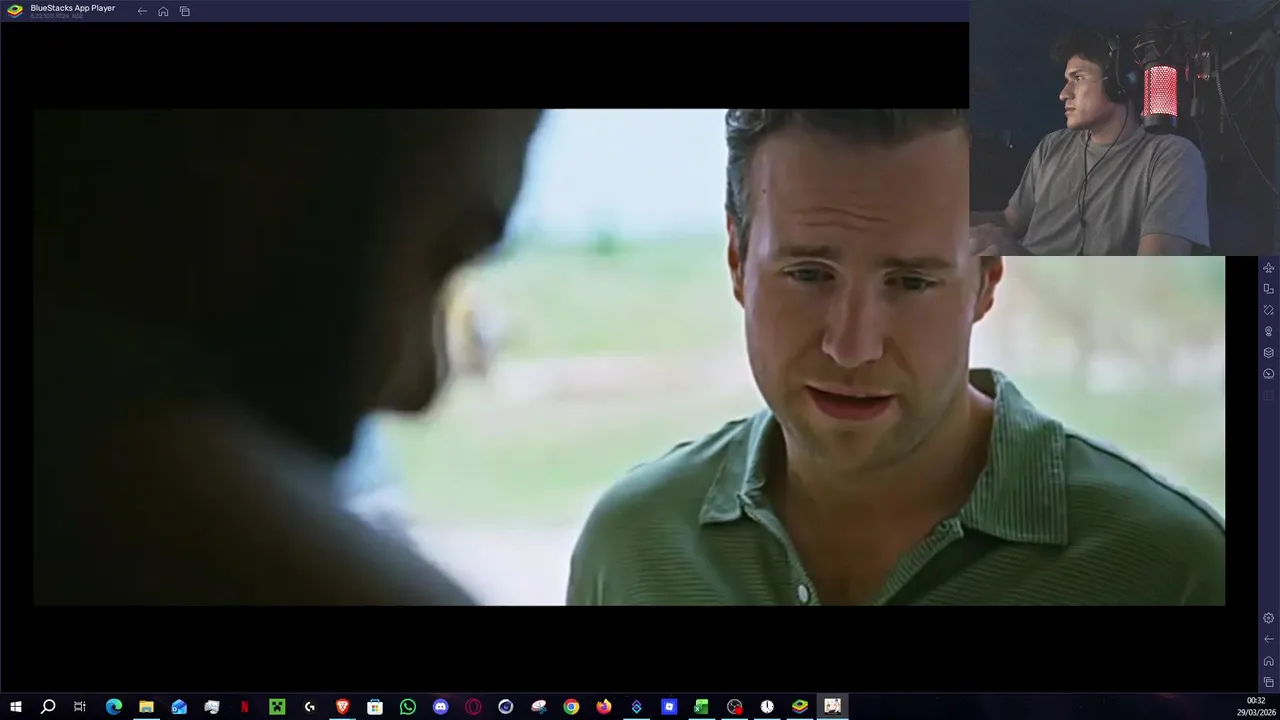Click the sidebar recent apps icon at bottom

point(1268,682)
